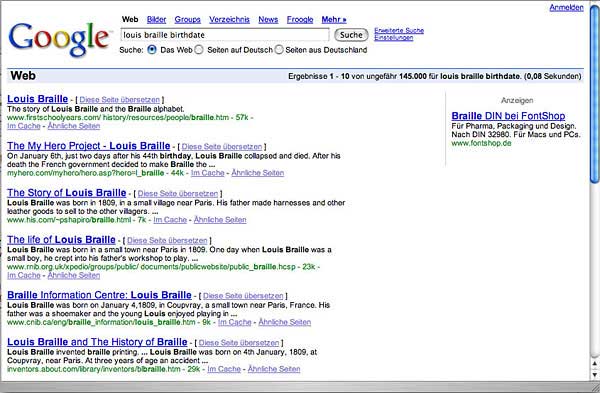
Task: Open 'Im Cache' for myhero.com result
Action: [207, 173]
